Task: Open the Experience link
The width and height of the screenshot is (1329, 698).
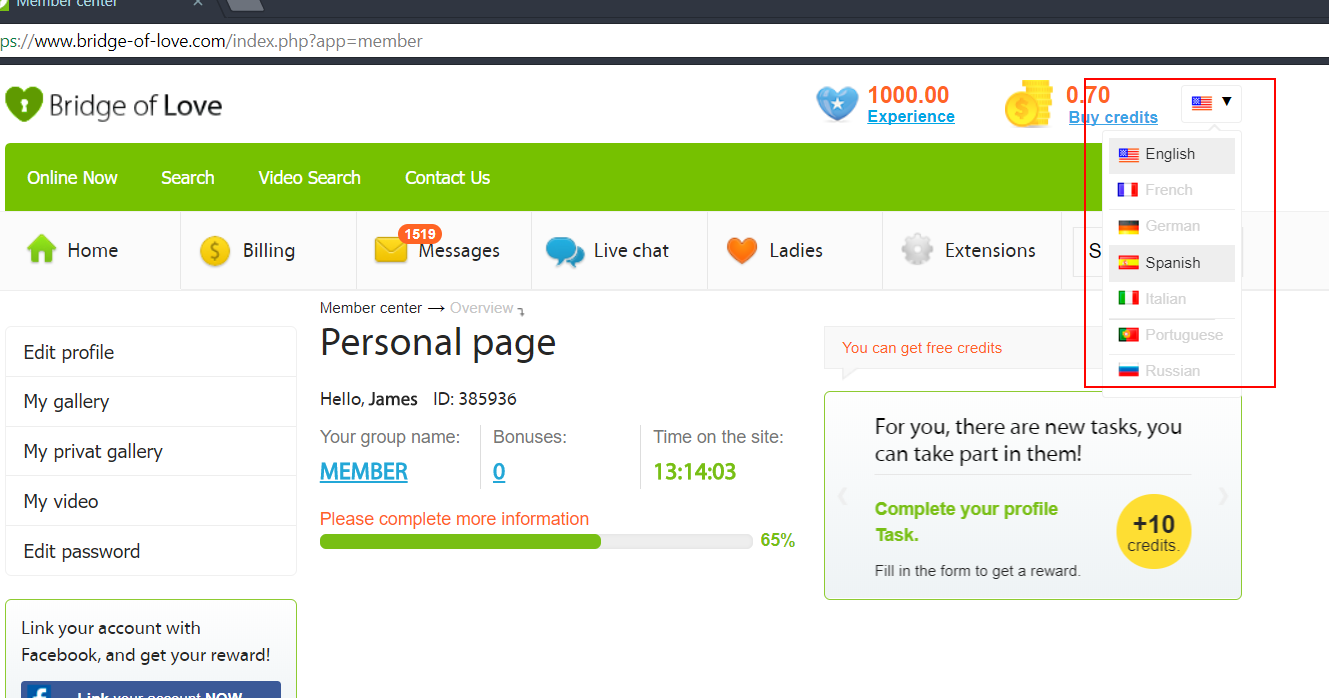Action: [x=911, y=117]
